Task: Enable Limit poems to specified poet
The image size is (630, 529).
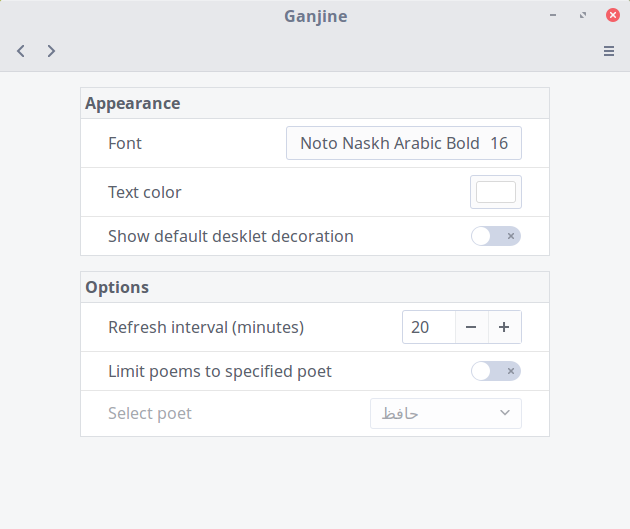Action: 496,371
